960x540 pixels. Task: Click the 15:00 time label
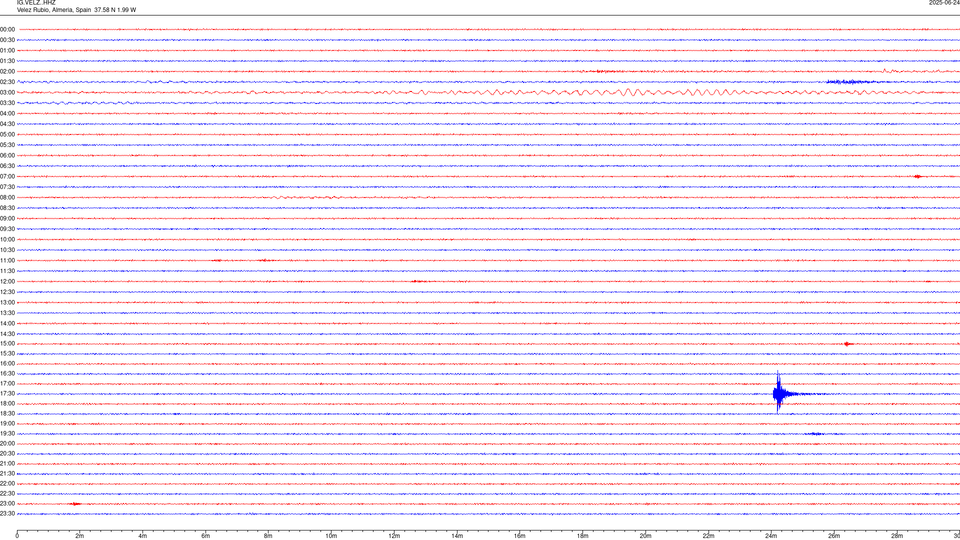[x=7, y=343]
